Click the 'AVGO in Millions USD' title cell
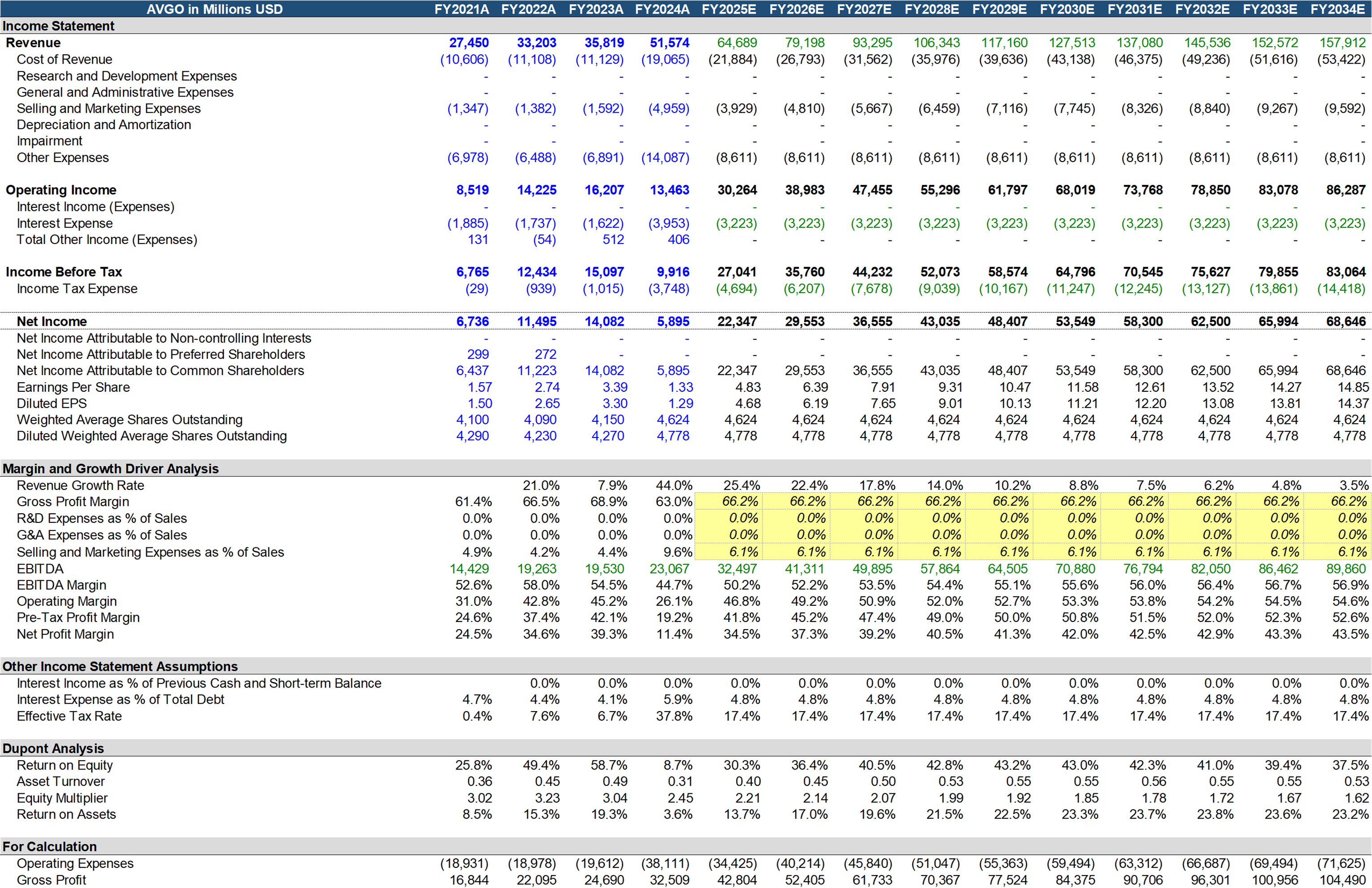 click(214, 9)
